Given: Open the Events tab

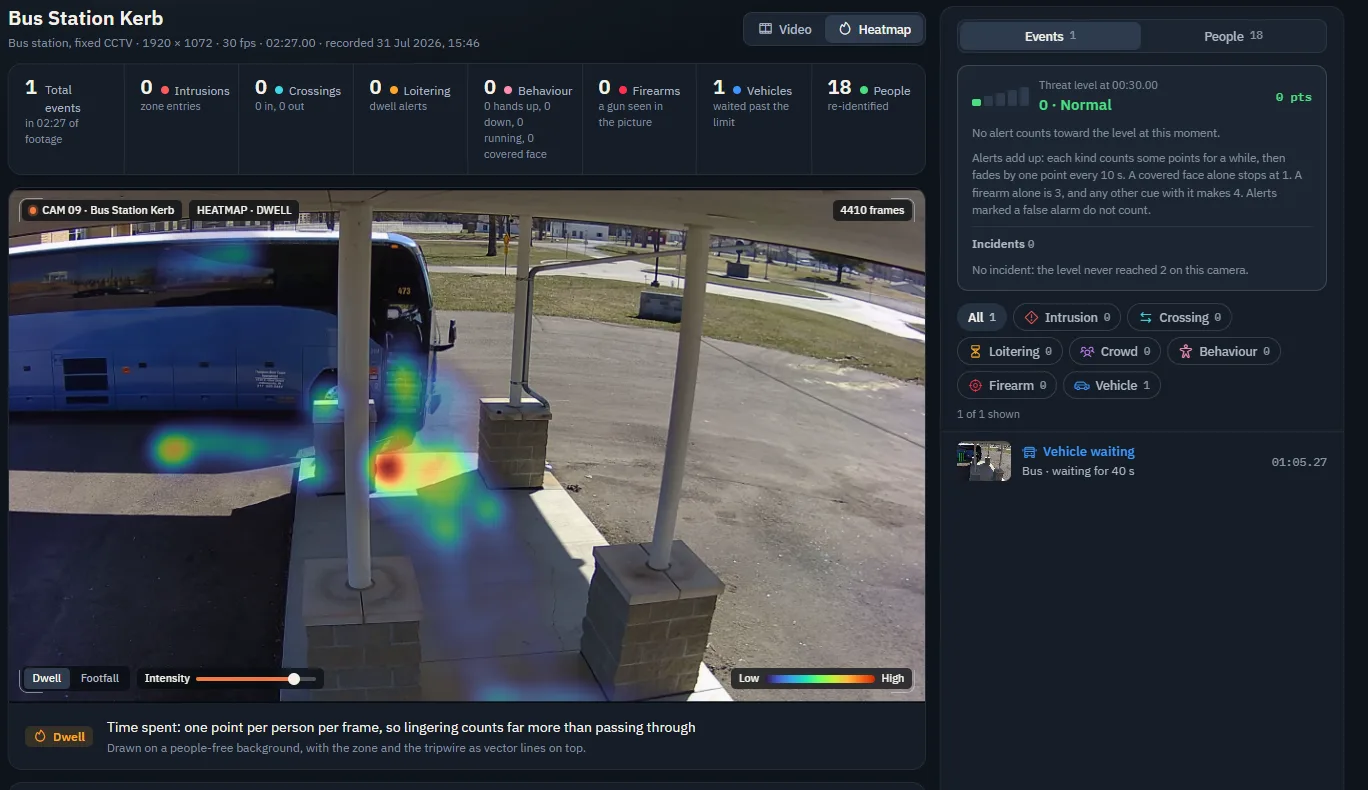Looking at the screenshot, I should coord(1050,36).
